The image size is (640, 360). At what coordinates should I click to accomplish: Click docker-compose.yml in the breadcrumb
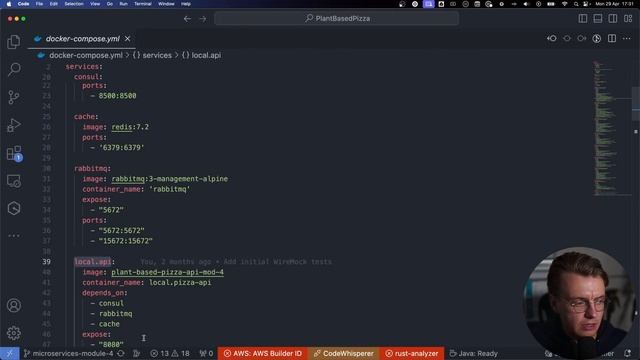tap(86, 55)
